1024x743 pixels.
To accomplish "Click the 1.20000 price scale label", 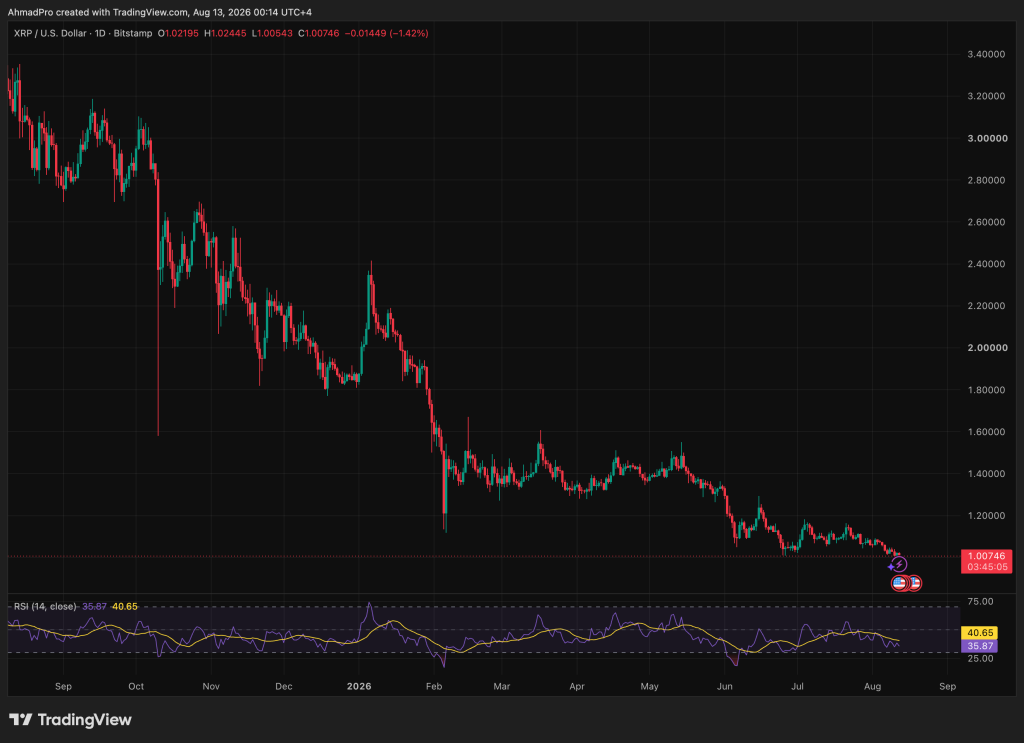I will click(986, 515).
